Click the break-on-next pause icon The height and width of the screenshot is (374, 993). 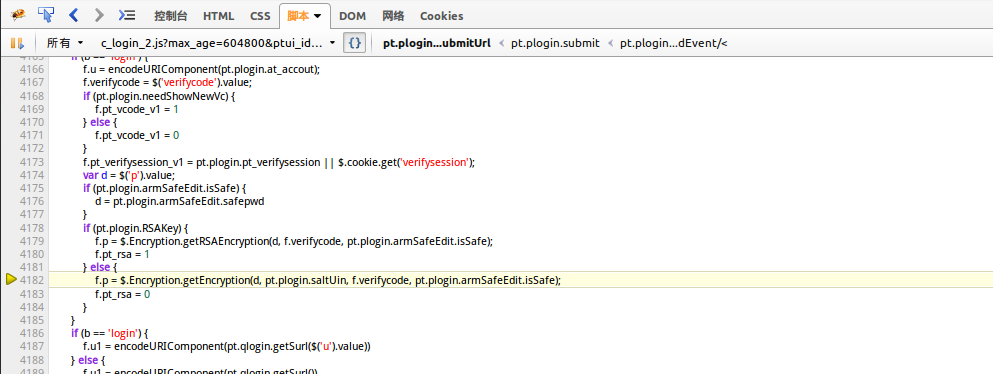[17, 43]
